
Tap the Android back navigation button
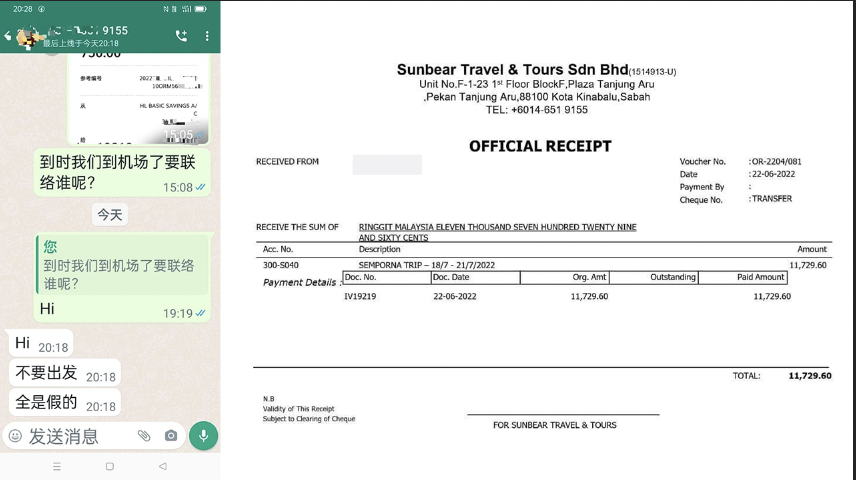pyautogui.click(x=163, y=466)
